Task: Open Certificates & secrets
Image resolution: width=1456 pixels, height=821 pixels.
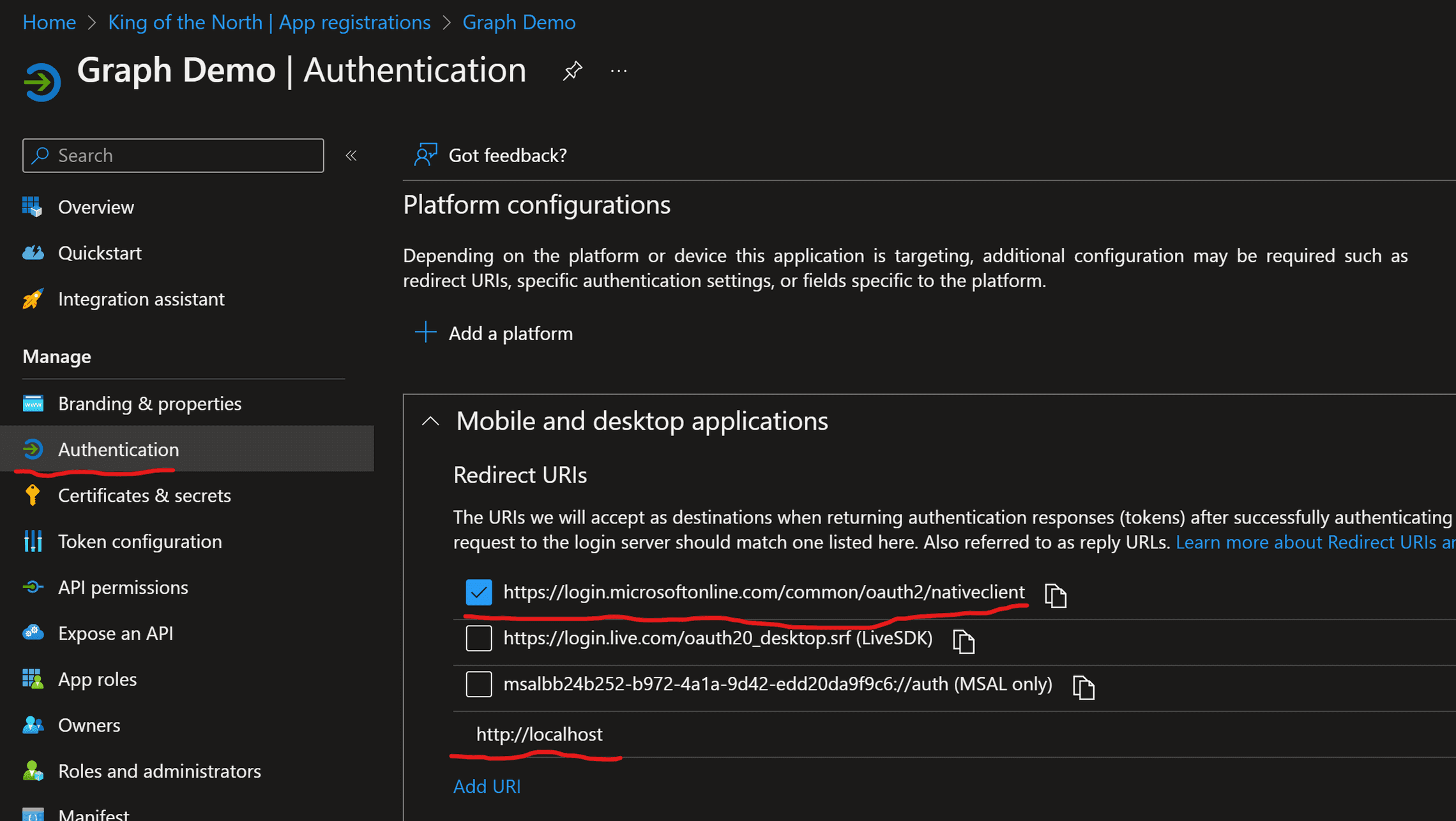Action: click(144, 495)
